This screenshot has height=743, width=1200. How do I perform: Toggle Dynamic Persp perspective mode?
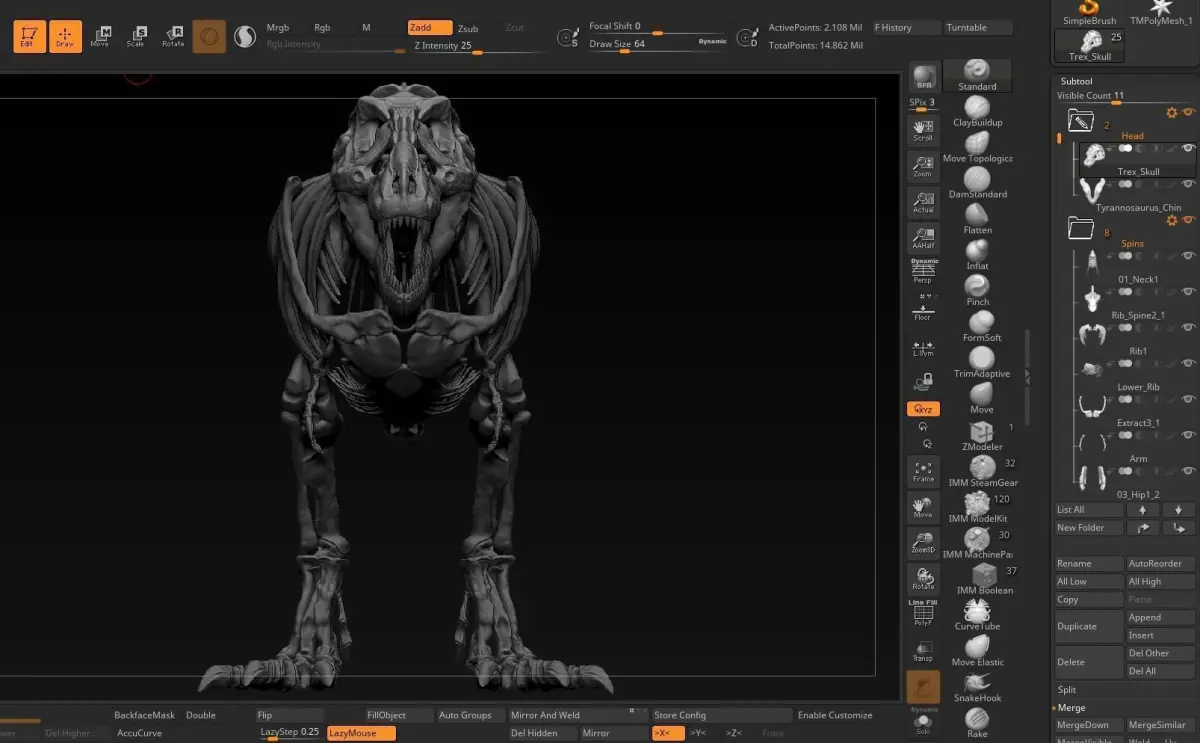coord(923,272)
